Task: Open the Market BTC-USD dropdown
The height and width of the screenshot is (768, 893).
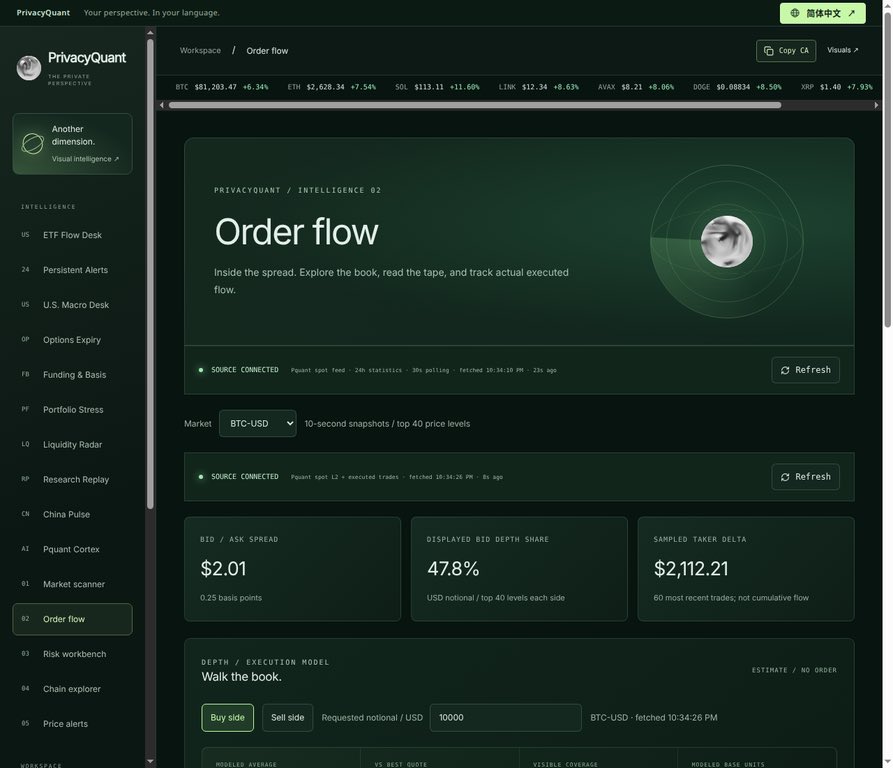Action: (257, 424)
